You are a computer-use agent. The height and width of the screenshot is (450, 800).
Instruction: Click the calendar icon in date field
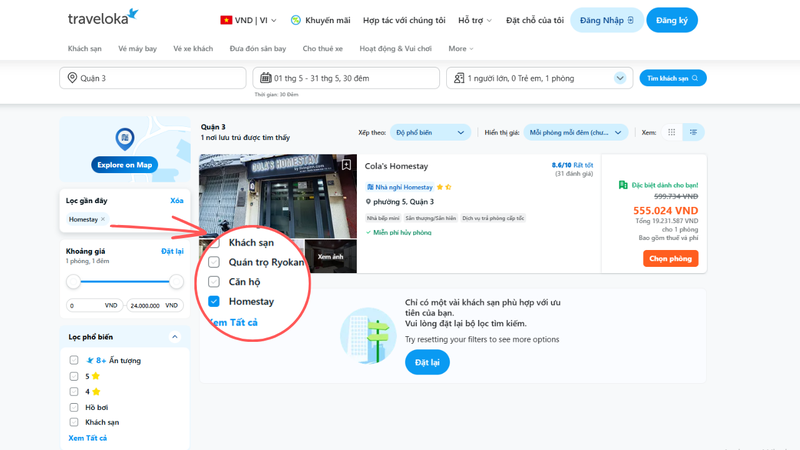(x=266, y=78)
